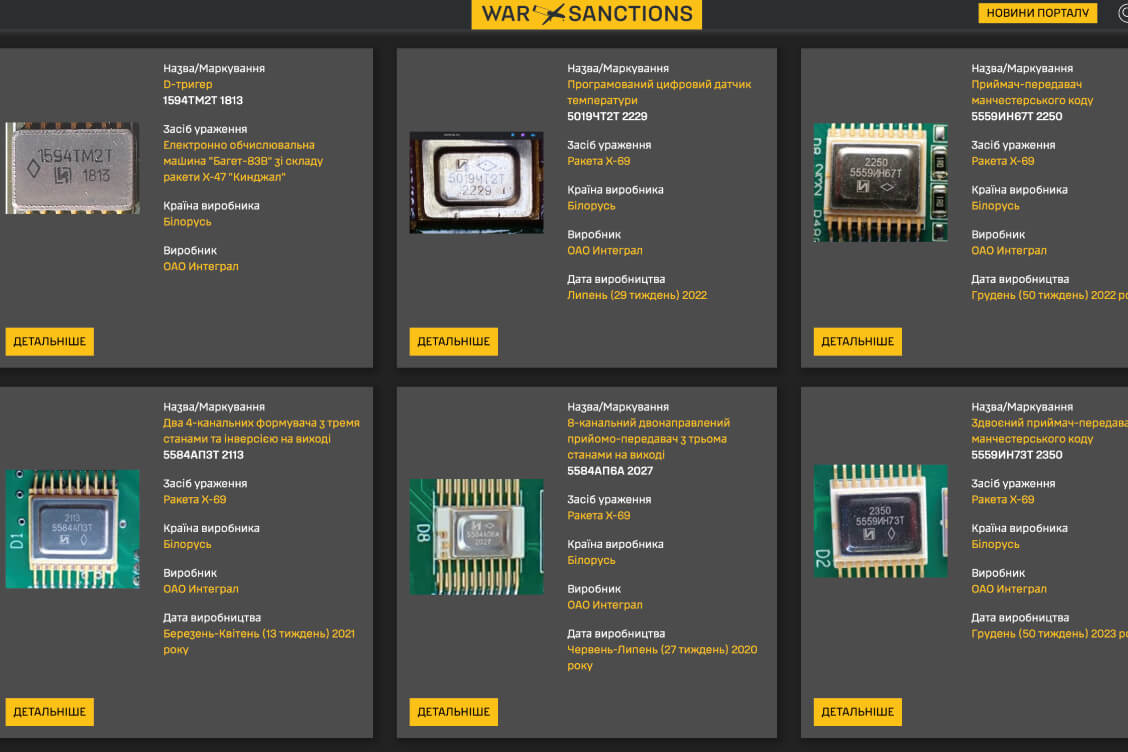
Task: Click Білорусь in the 5019ЧТ2Т card
Action: [591, 205]
